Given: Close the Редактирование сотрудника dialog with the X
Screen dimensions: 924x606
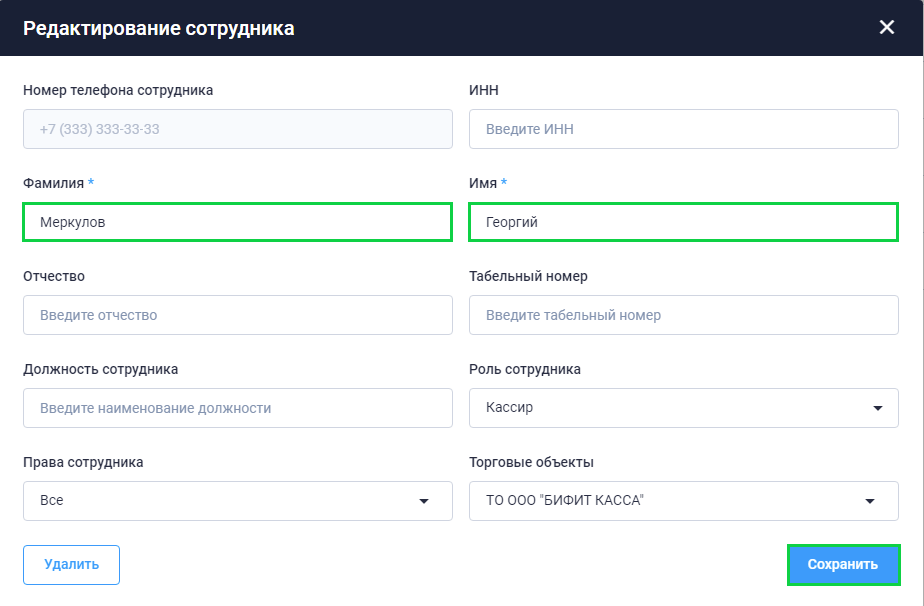Looking at the screenshot, I should (886, 27).
